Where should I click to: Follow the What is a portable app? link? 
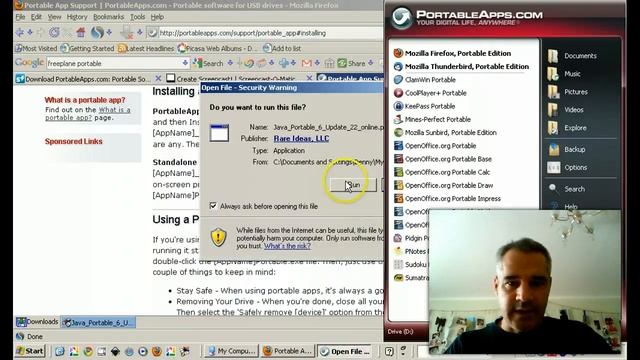88,113
